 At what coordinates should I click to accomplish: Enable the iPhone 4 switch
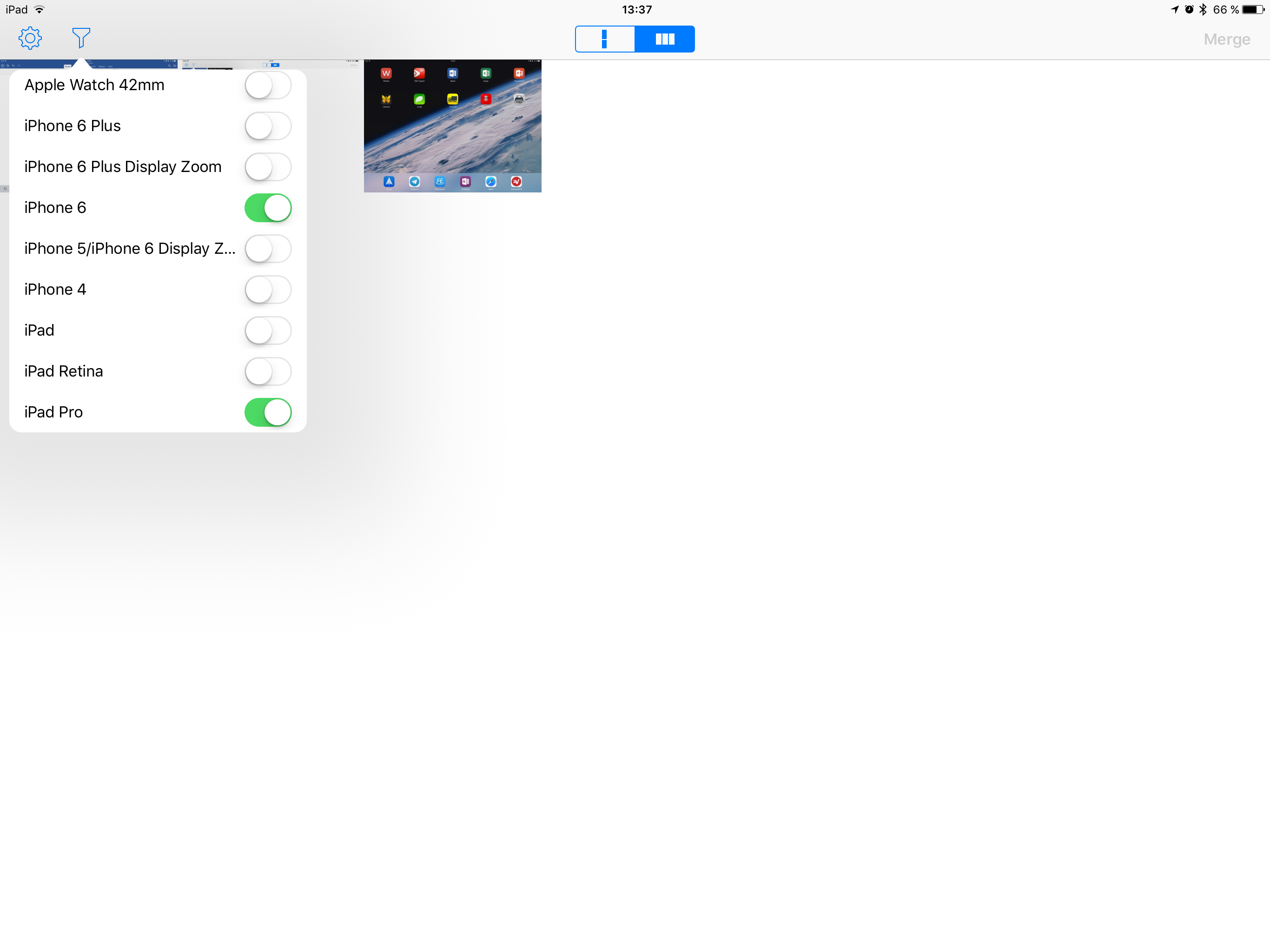click(x=268, y=290)
